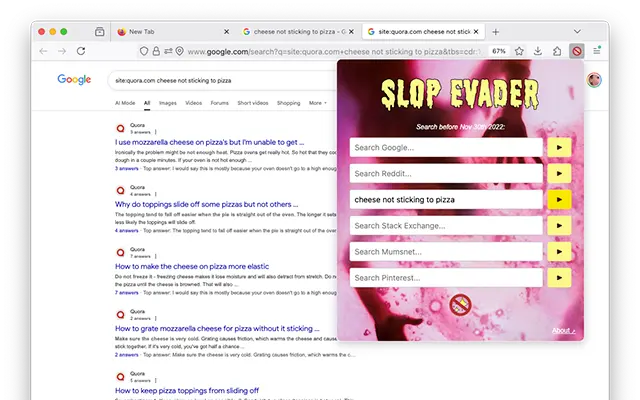Select the site:quora.com search tab

(423, 31)
